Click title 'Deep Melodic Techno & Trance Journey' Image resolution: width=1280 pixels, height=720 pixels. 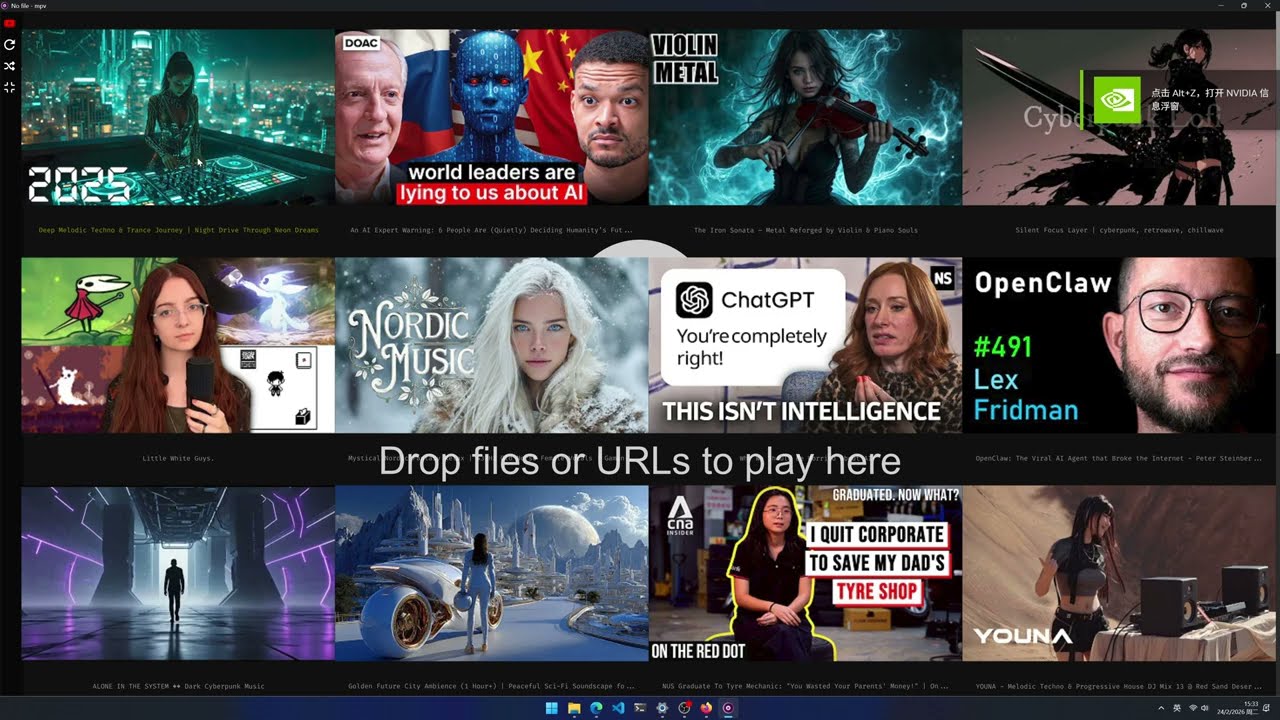tap(178, 230)
